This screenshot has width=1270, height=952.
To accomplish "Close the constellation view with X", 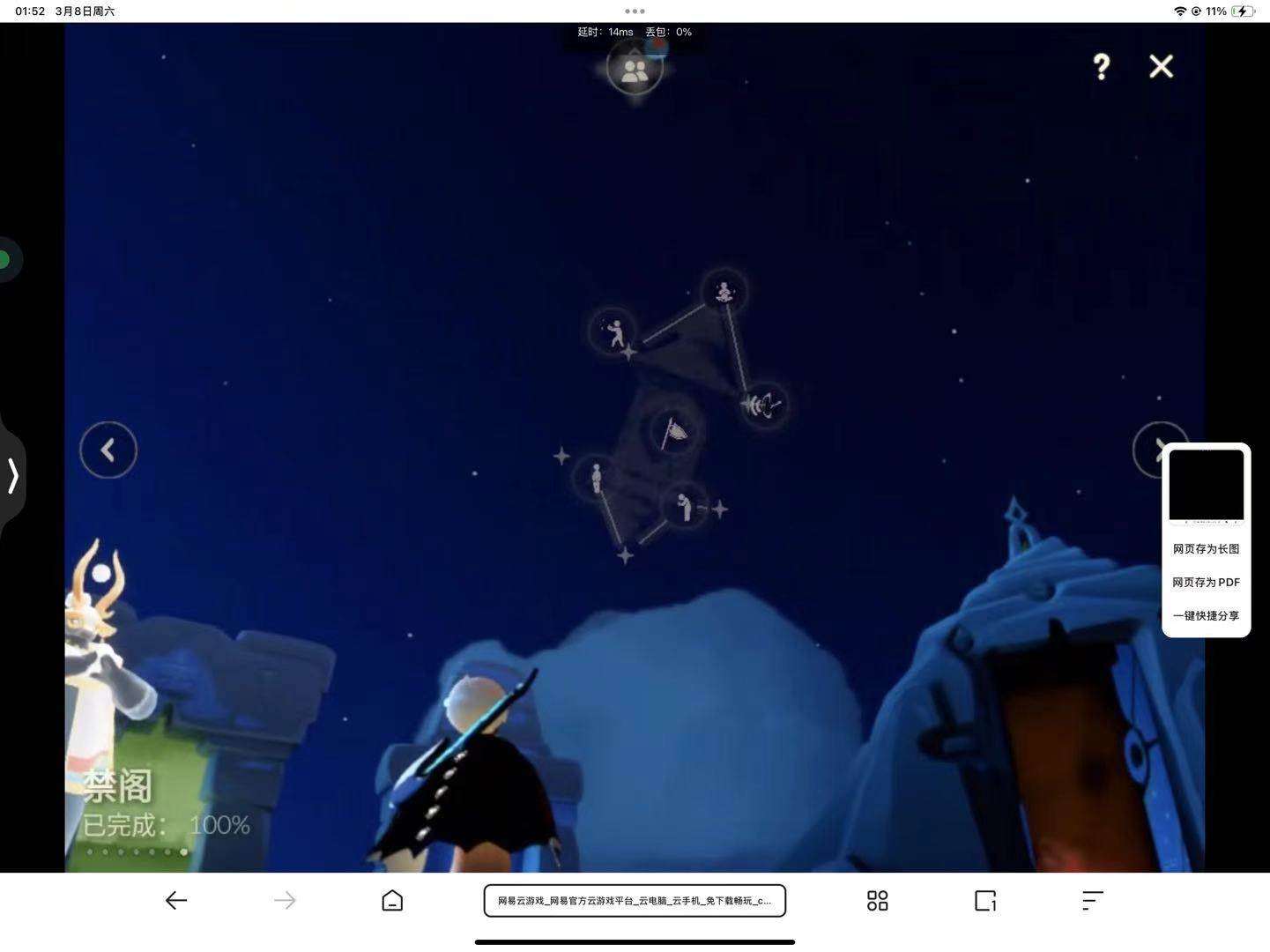I will (x=1161, y=67).
